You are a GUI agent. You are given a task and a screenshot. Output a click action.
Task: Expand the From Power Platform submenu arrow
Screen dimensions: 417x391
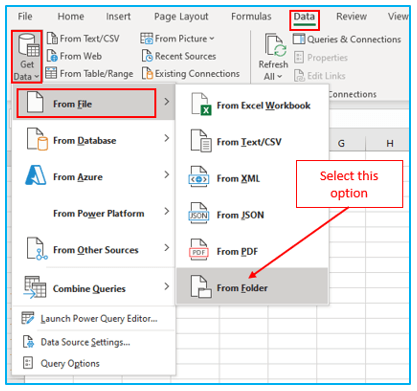(x=167, y=211)
